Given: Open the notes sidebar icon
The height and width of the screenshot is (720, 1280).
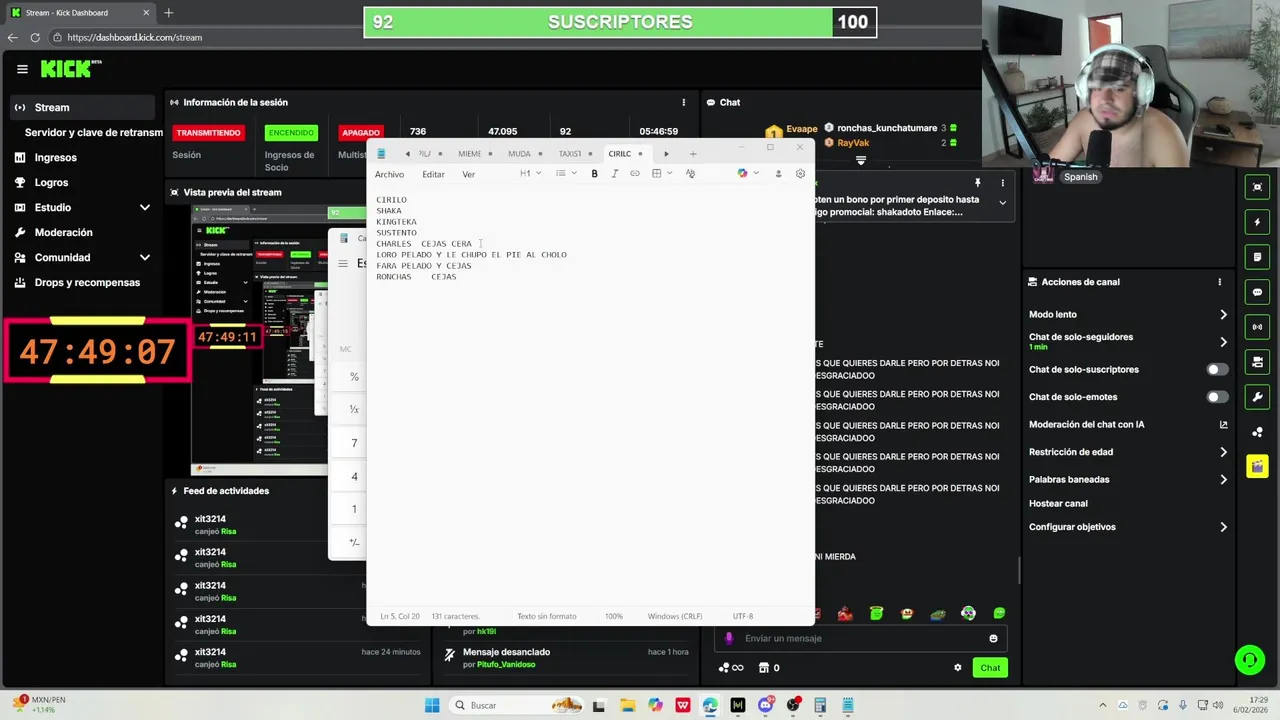Looking at the screenshot, I should [x=1258, y=257].
